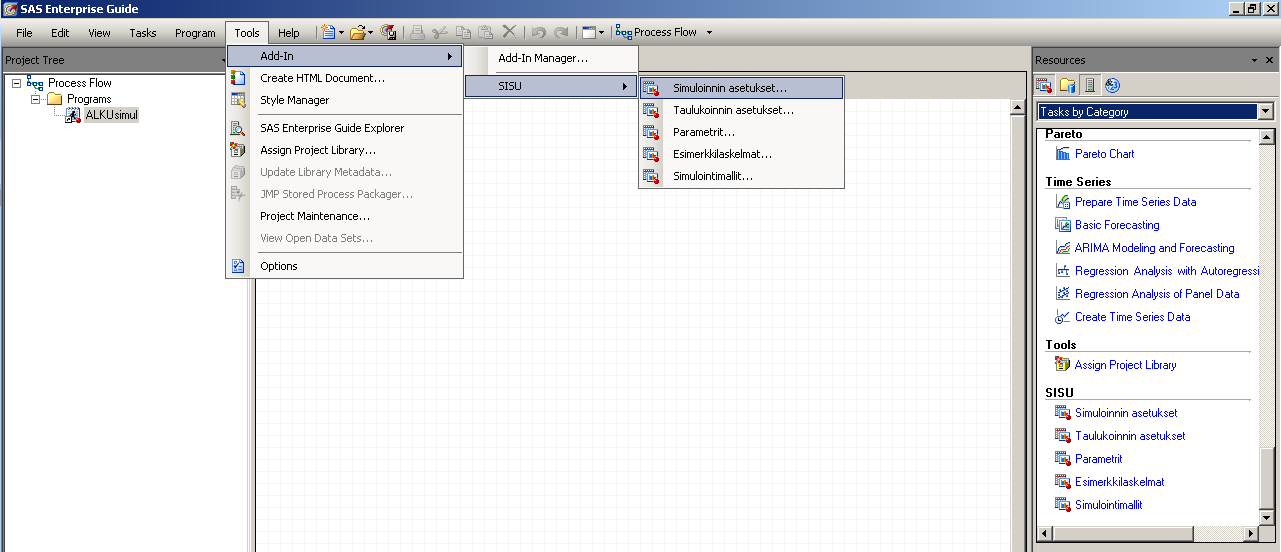Click Esimerkkilaskelmat link in Resources pane
The height and width of the screenshot is (552, 1281).
pyautogui.click(x=1119, y=482)
